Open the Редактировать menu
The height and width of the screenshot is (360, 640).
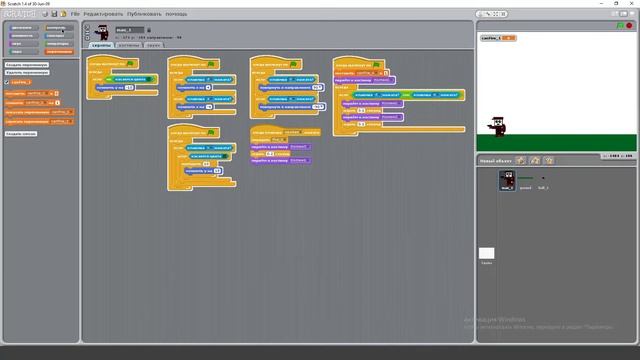tap(103, 14)
